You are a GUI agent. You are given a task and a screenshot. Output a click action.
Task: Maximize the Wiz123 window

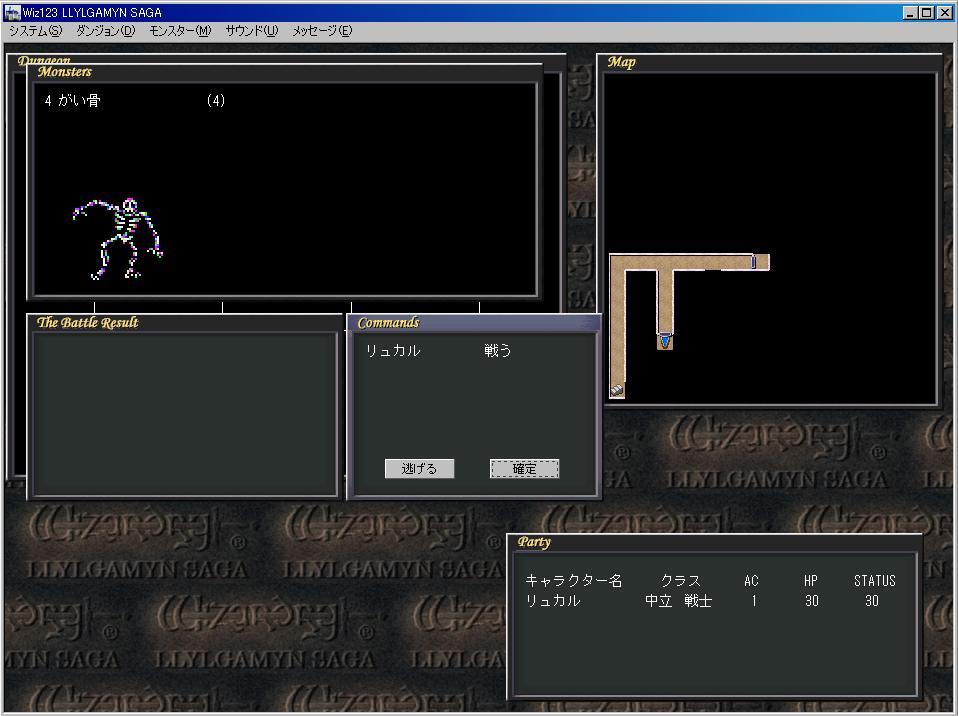click(926, 12)
